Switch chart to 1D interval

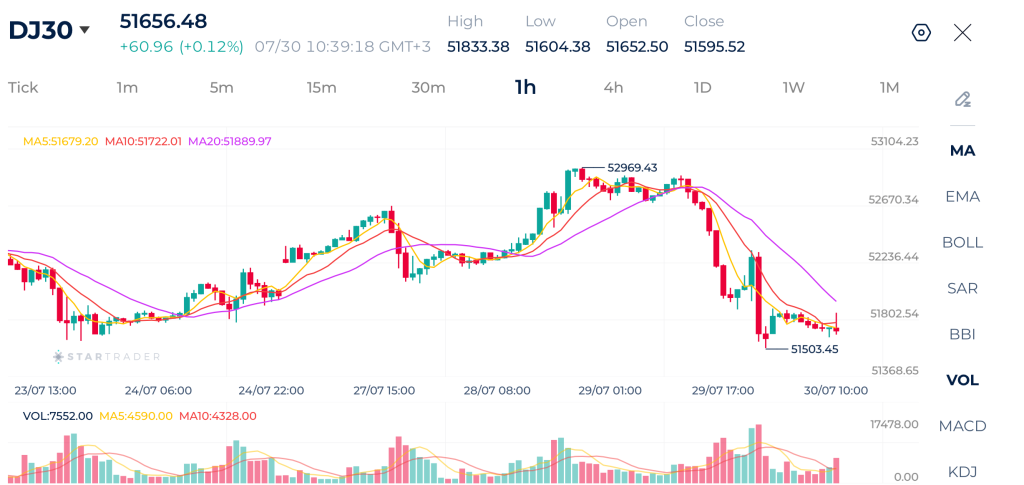click(x=702, y=87)
